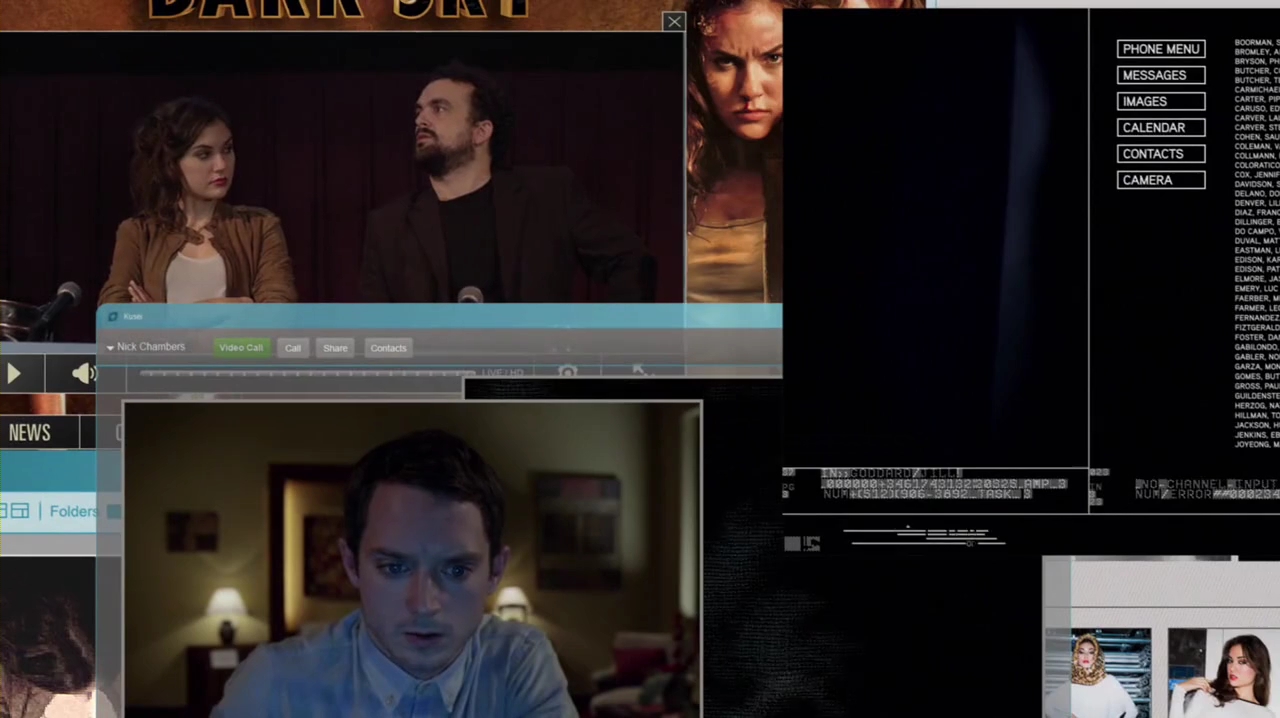Expand the Nick Chambers contact dropdown
Screen dimensions: 1280x718
click(110, 348)
